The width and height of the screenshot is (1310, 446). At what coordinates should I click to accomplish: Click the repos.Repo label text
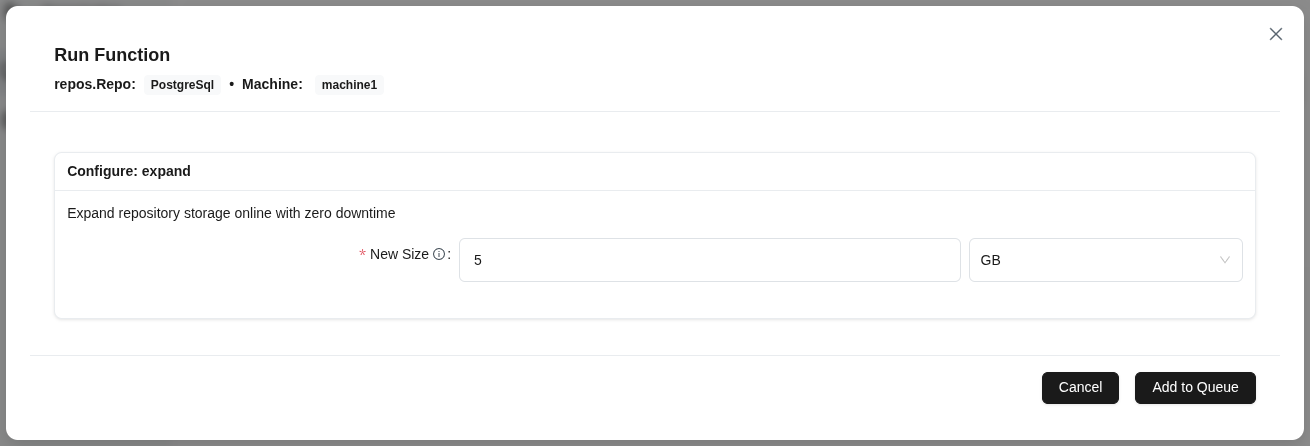coord(95,84)
